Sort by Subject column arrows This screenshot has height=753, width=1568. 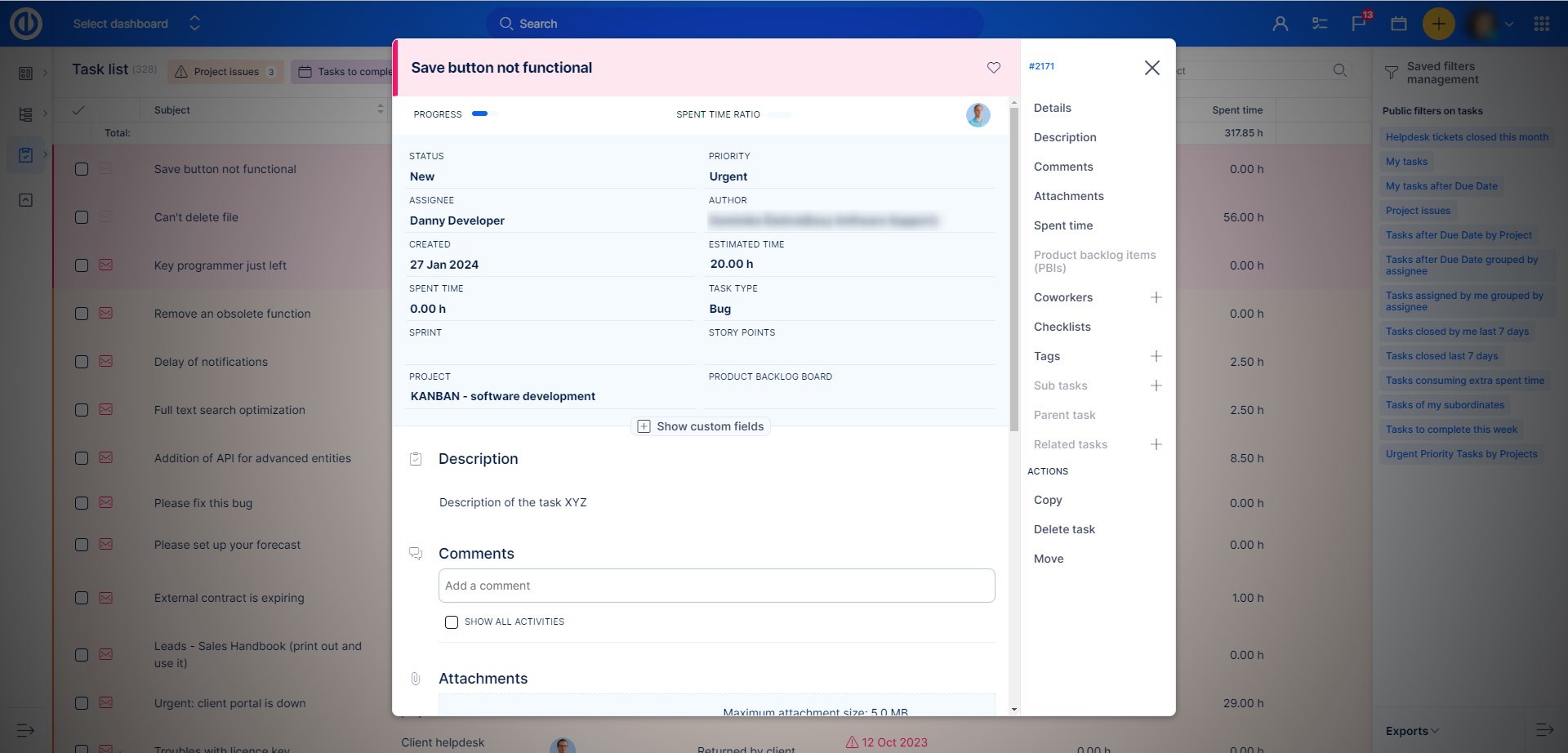tap(380, 109)
